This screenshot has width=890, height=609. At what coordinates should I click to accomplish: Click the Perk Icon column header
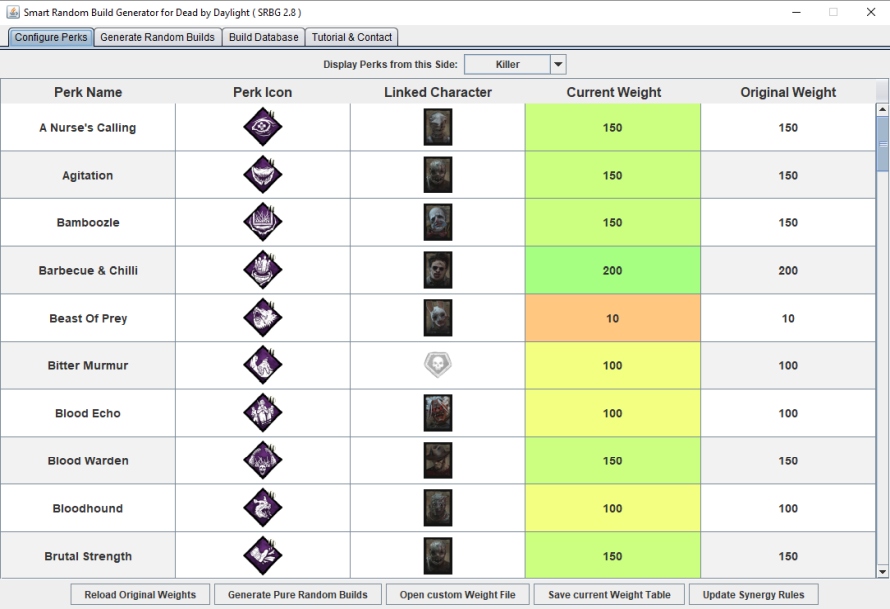click(x=263, y=92)
